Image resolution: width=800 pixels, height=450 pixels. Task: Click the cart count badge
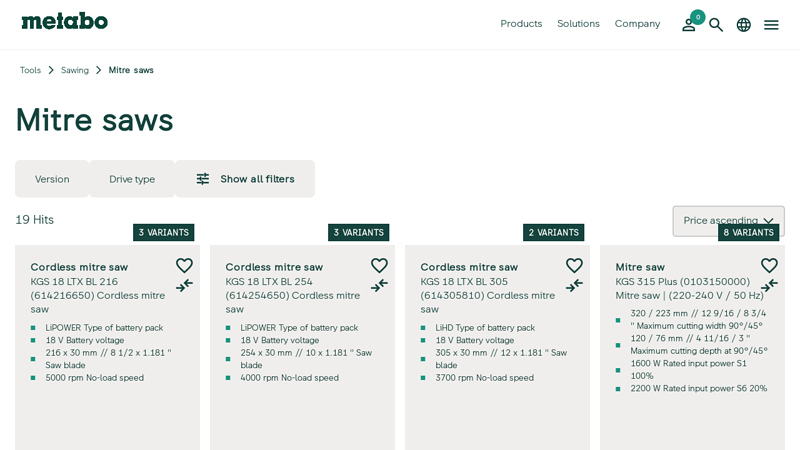pyautogui.click(x=697, y=17)
